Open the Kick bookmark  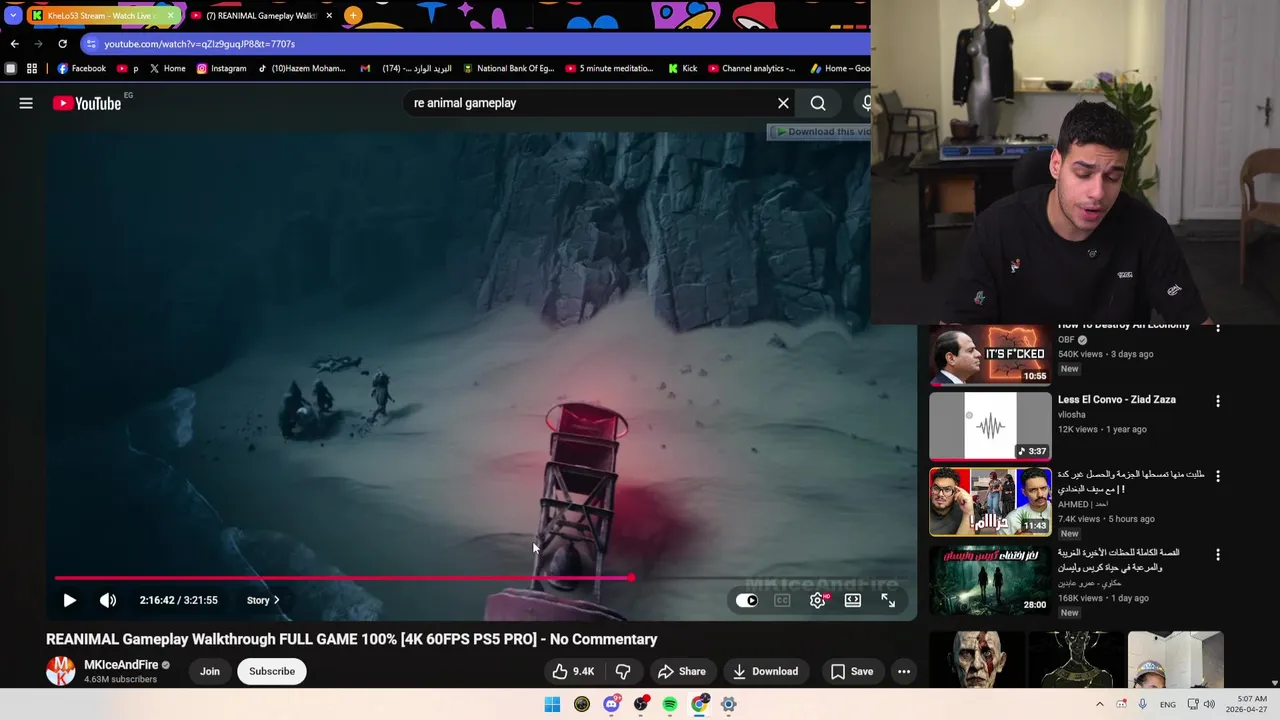click(x=682, y=68)
